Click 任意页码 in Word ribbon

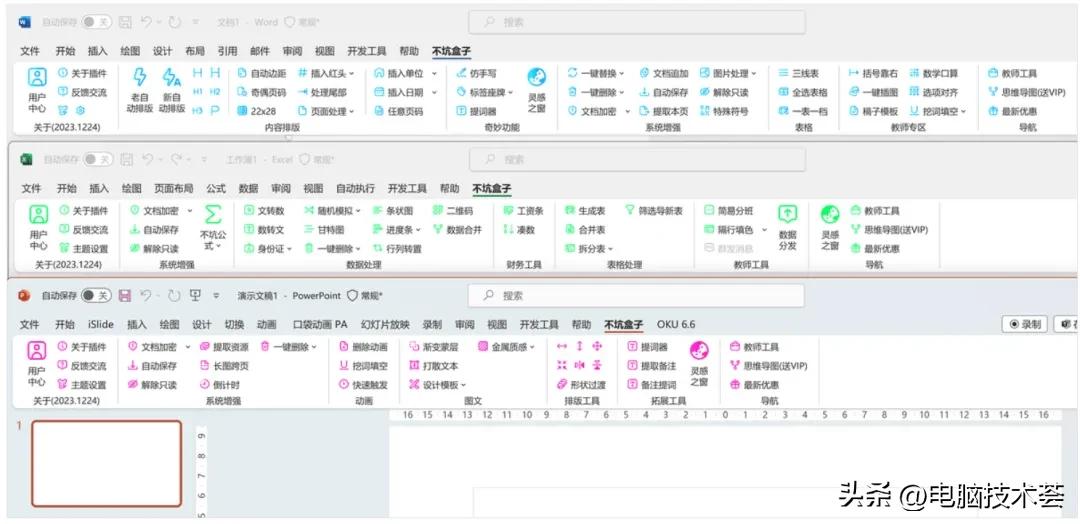(399, 111)
